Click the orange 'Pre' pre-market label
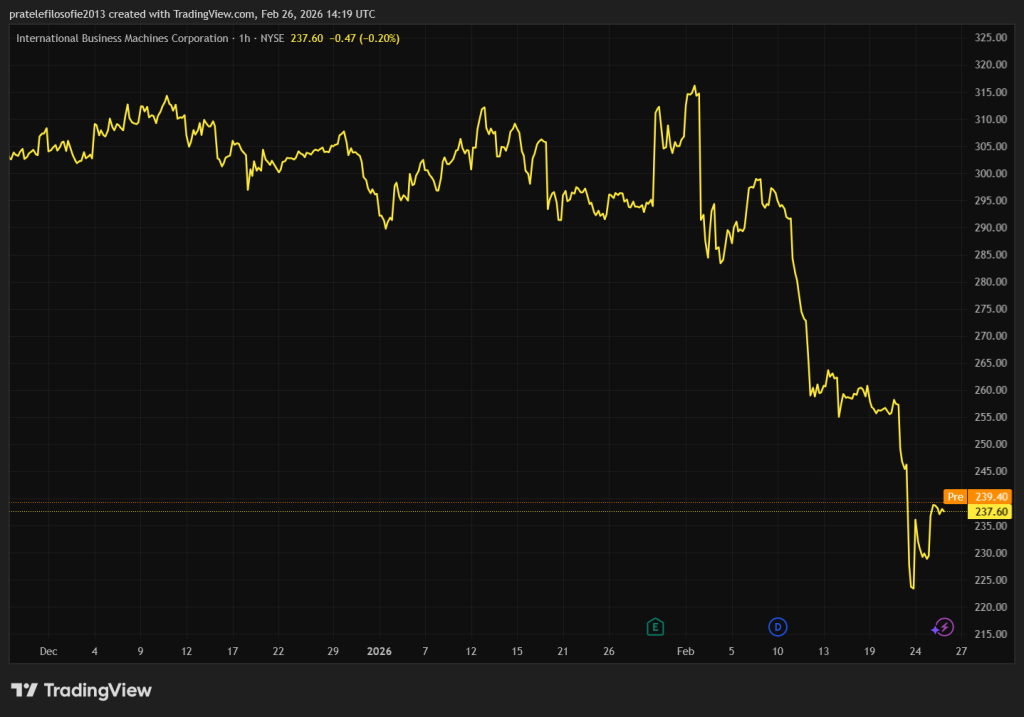This screenshot has width=1024, height=717. (x=954, y=496)
